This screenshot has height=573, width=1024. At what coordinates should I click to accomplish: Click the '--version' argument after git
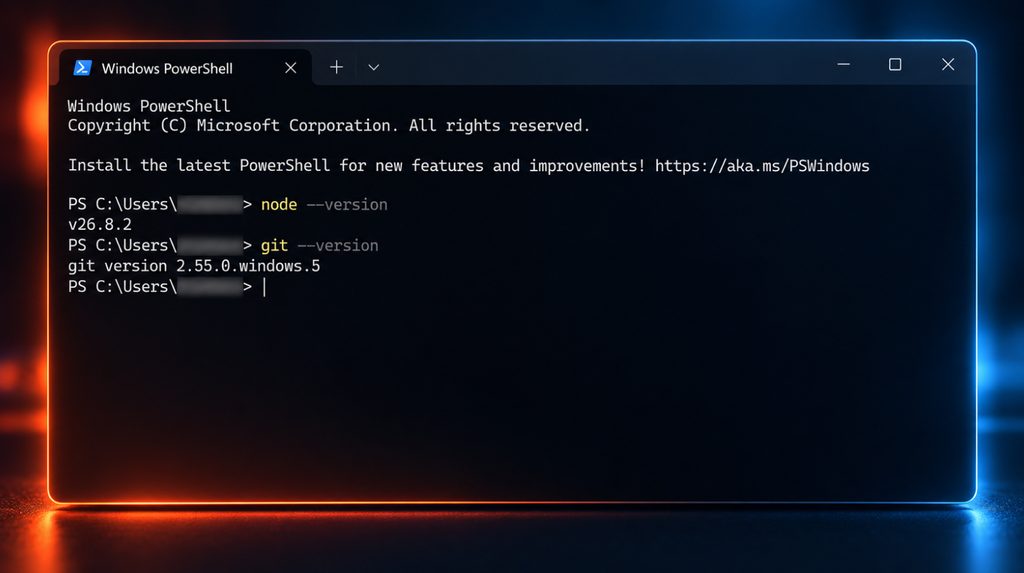(338, 246)
